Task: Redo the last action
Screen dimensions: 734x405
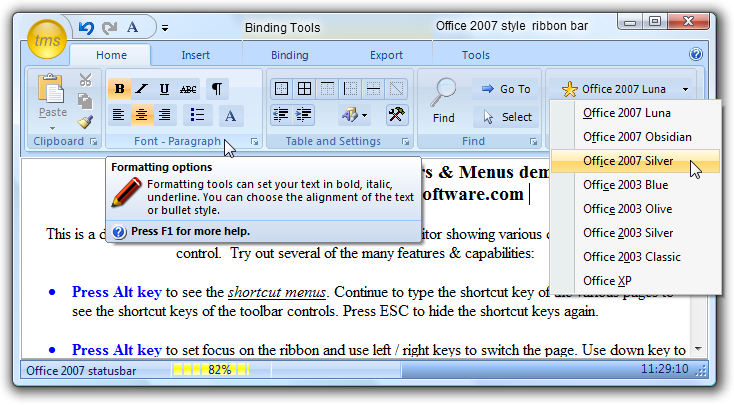Action: tap(110, 28)
